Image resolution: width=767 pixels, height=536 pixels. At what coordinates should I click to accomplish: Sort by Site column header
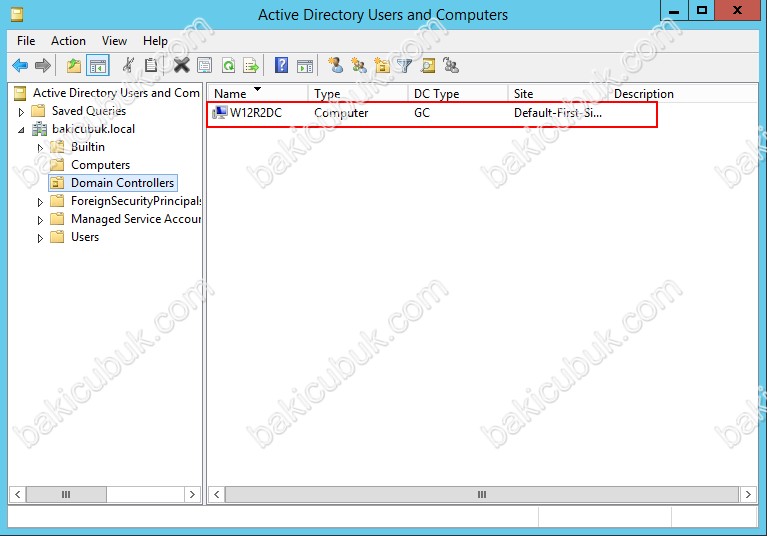click(558, 93)
